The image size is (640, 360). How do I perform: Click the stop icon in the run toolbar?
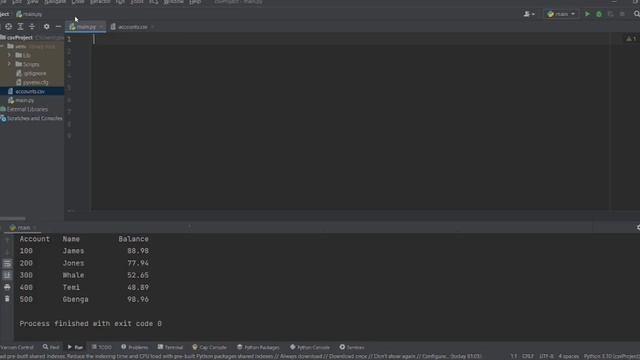622,14
